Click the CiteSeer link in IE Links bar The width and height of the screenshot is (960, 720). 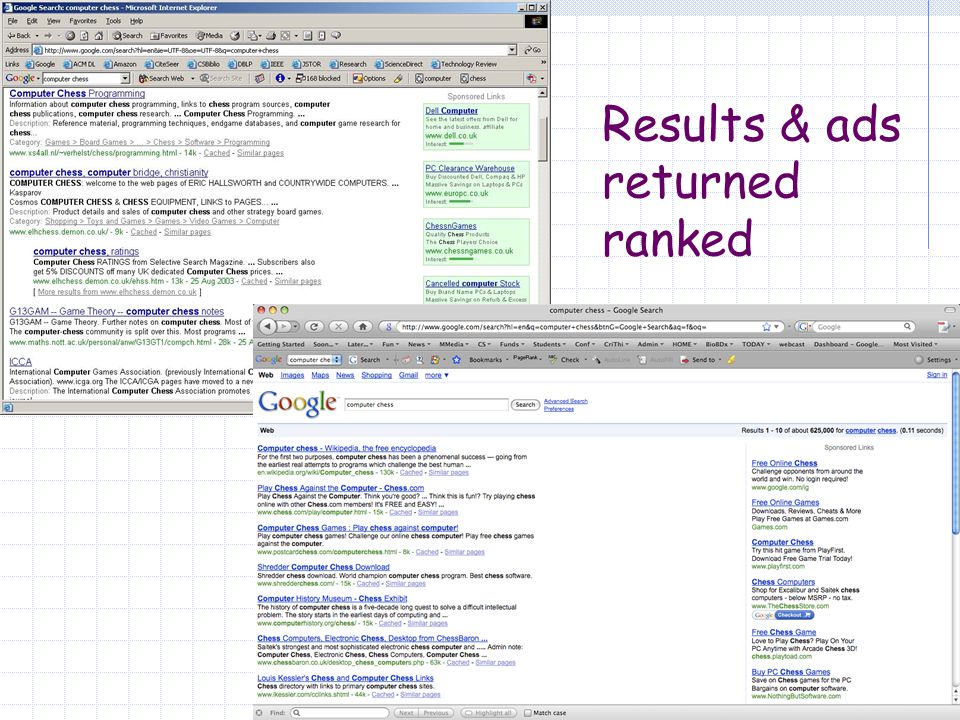coord(162,64)
